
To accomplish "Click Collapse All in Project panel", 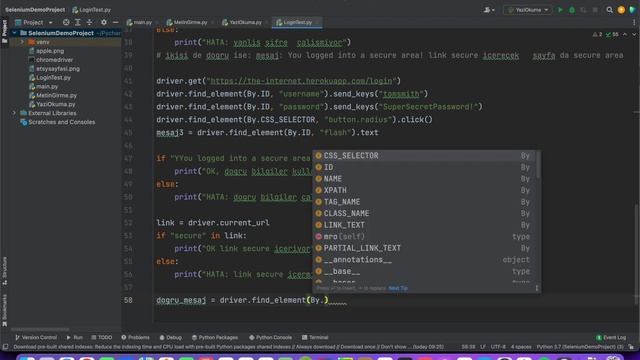I will (x=89, y=22).
